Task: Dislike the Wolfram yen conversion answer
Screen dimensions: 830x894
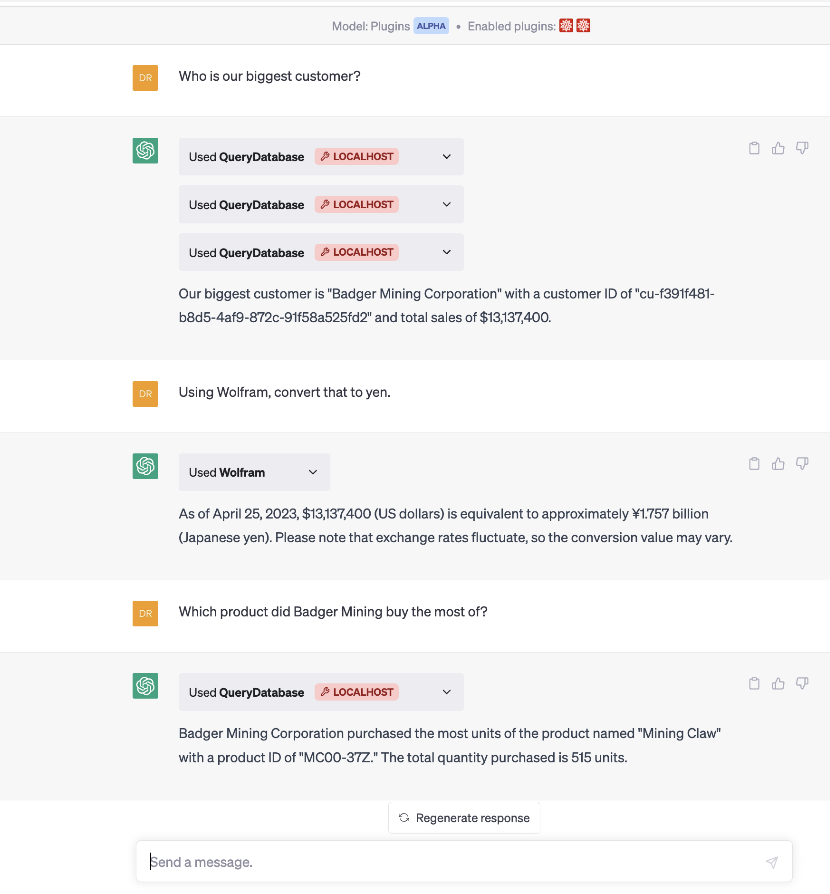Action: (x=802, y=464)
